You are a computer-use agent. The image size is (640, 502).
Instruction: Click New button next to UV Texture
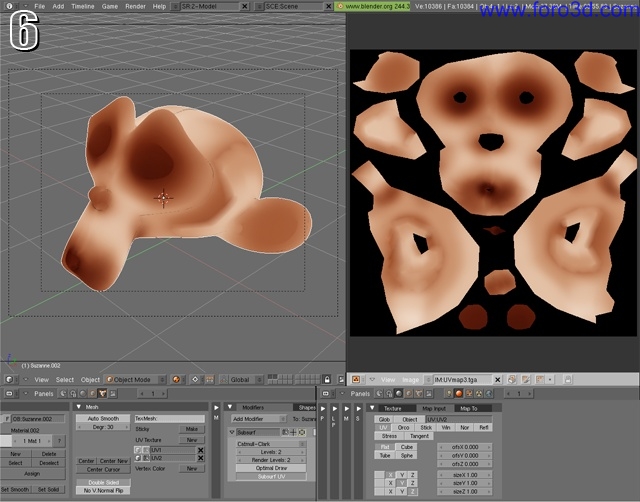tap(192, 440)
